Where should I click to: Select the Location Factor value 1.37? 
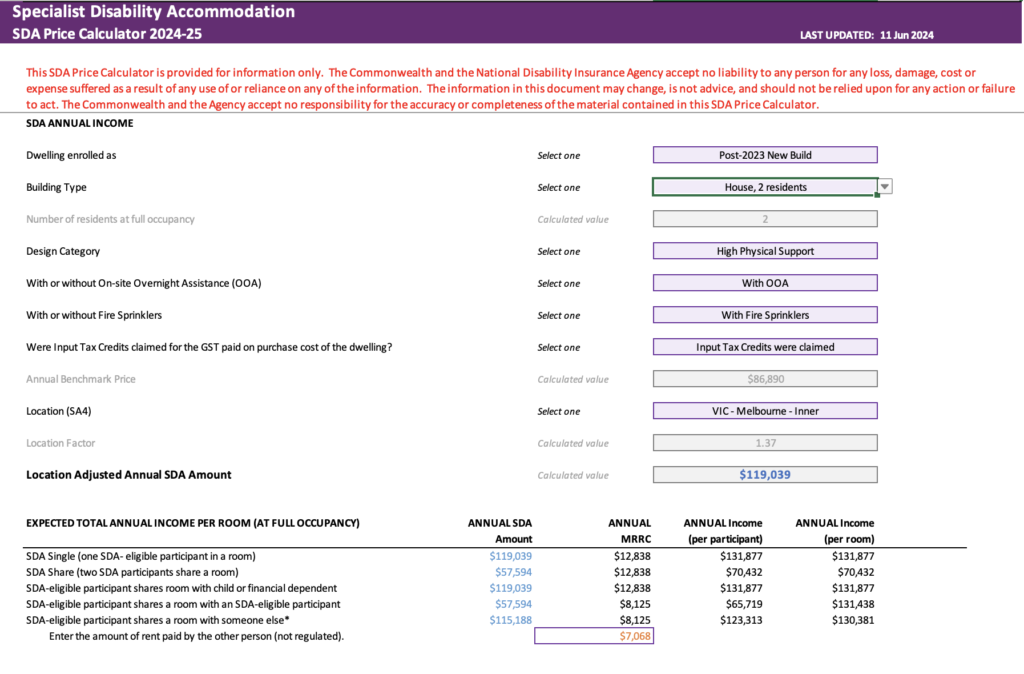point(764,442)
